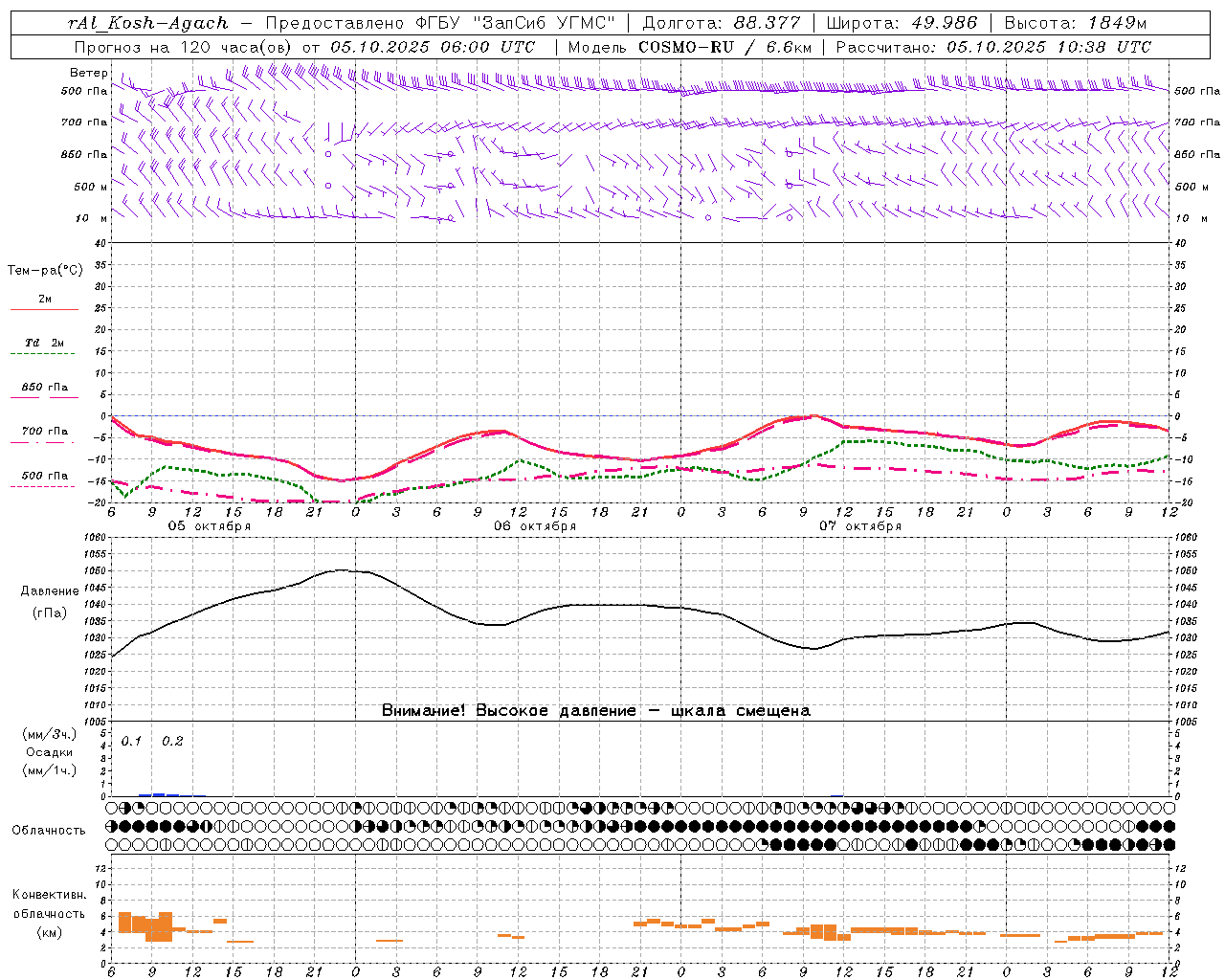Click the Td 2м dew point legend entry

[x=43, y=347]
